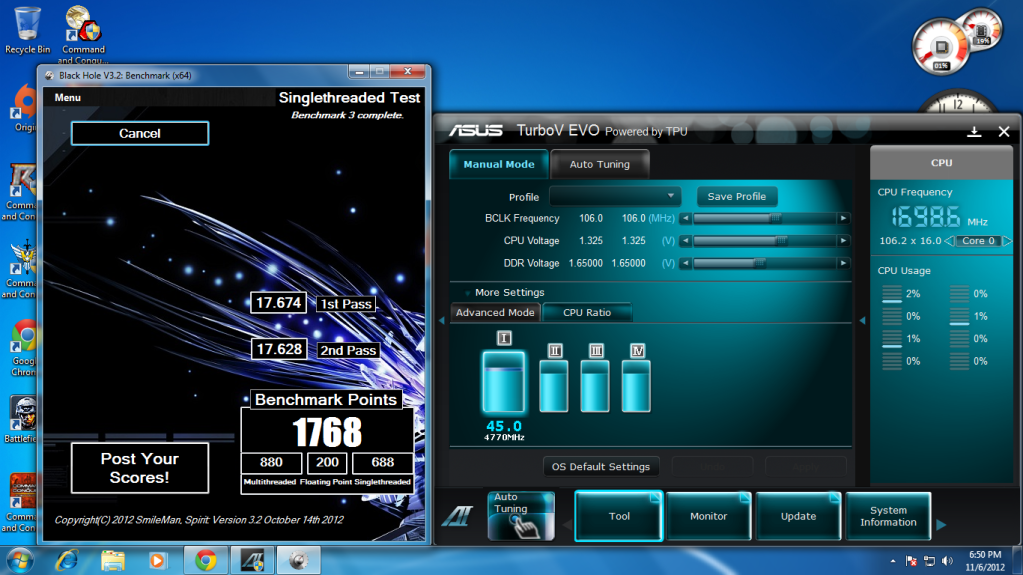Click core II ratio bar
Viewport: 1023px width, 575px height.
pyautogui.click(x=554, y=386)
